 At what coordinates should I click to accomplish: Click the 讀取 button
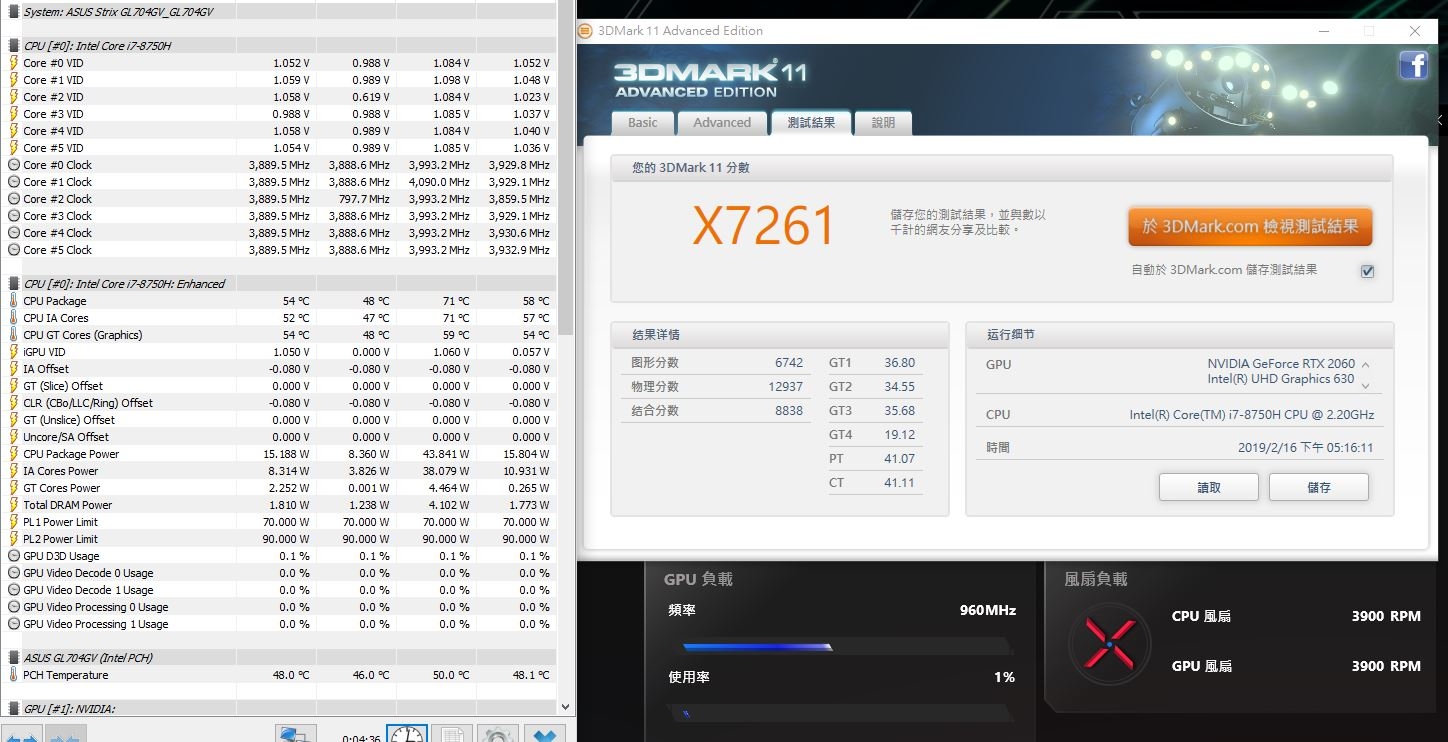click(1209, 488)
